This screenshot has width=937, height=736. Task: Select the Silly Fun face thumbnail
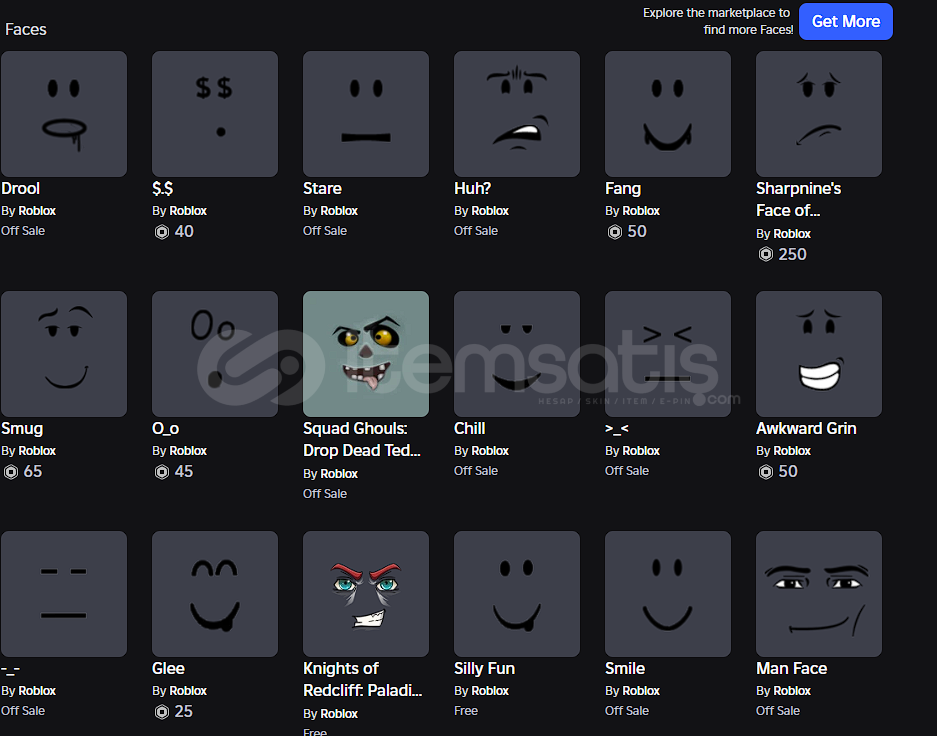517,594
